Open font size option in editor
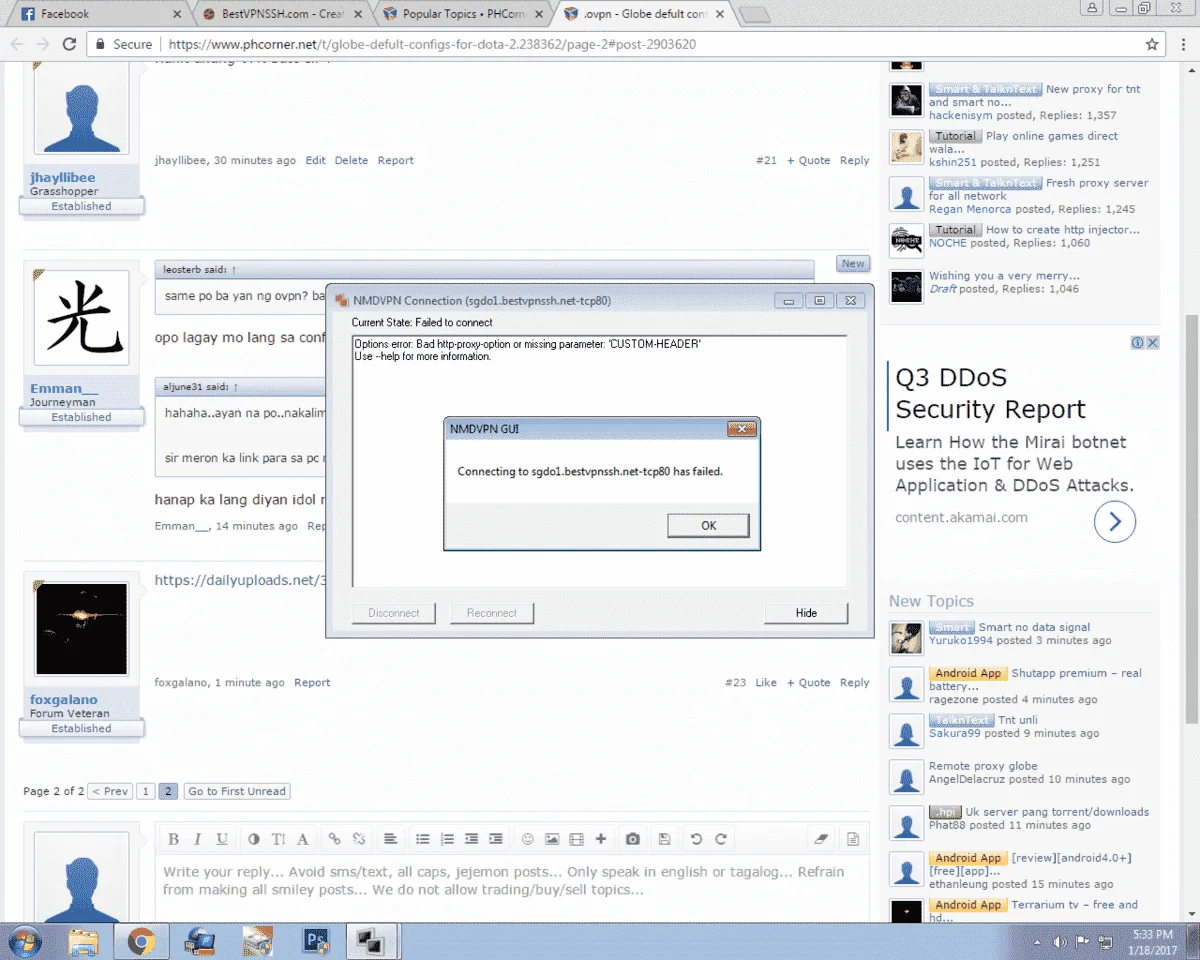 [278, 839]
